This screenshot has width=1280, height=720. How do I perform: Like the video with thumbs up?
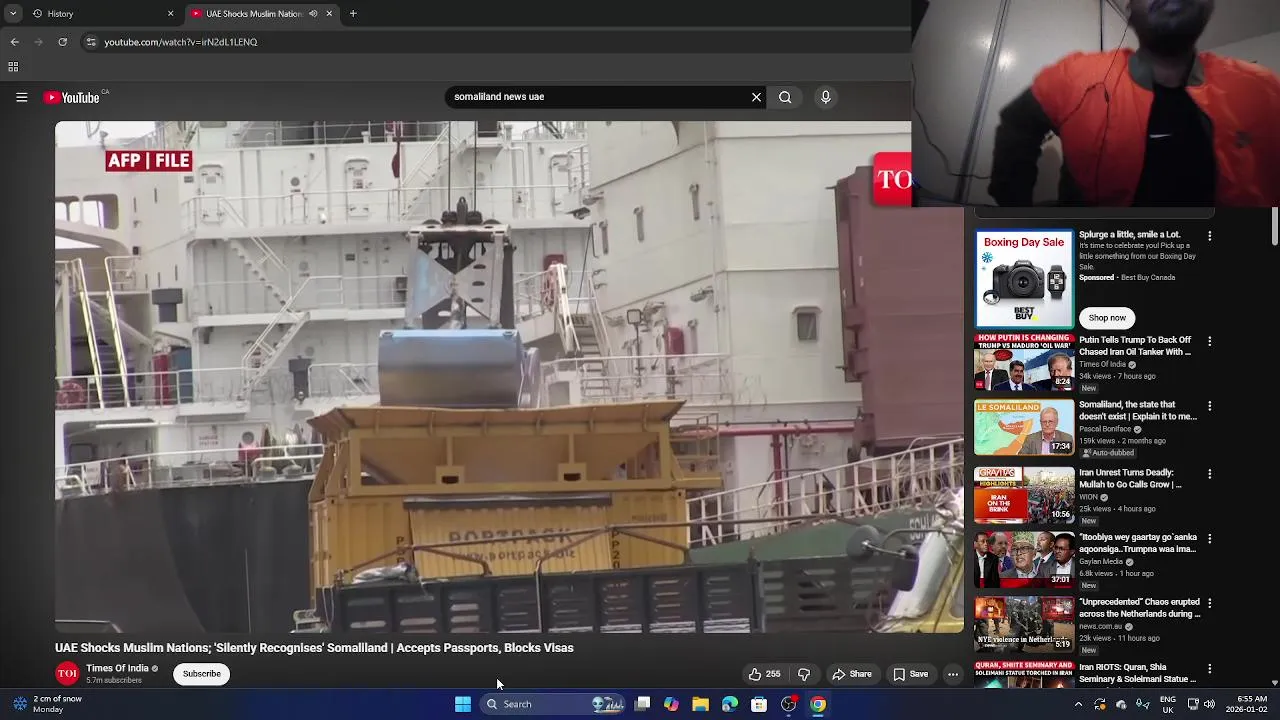coord(765,674)
